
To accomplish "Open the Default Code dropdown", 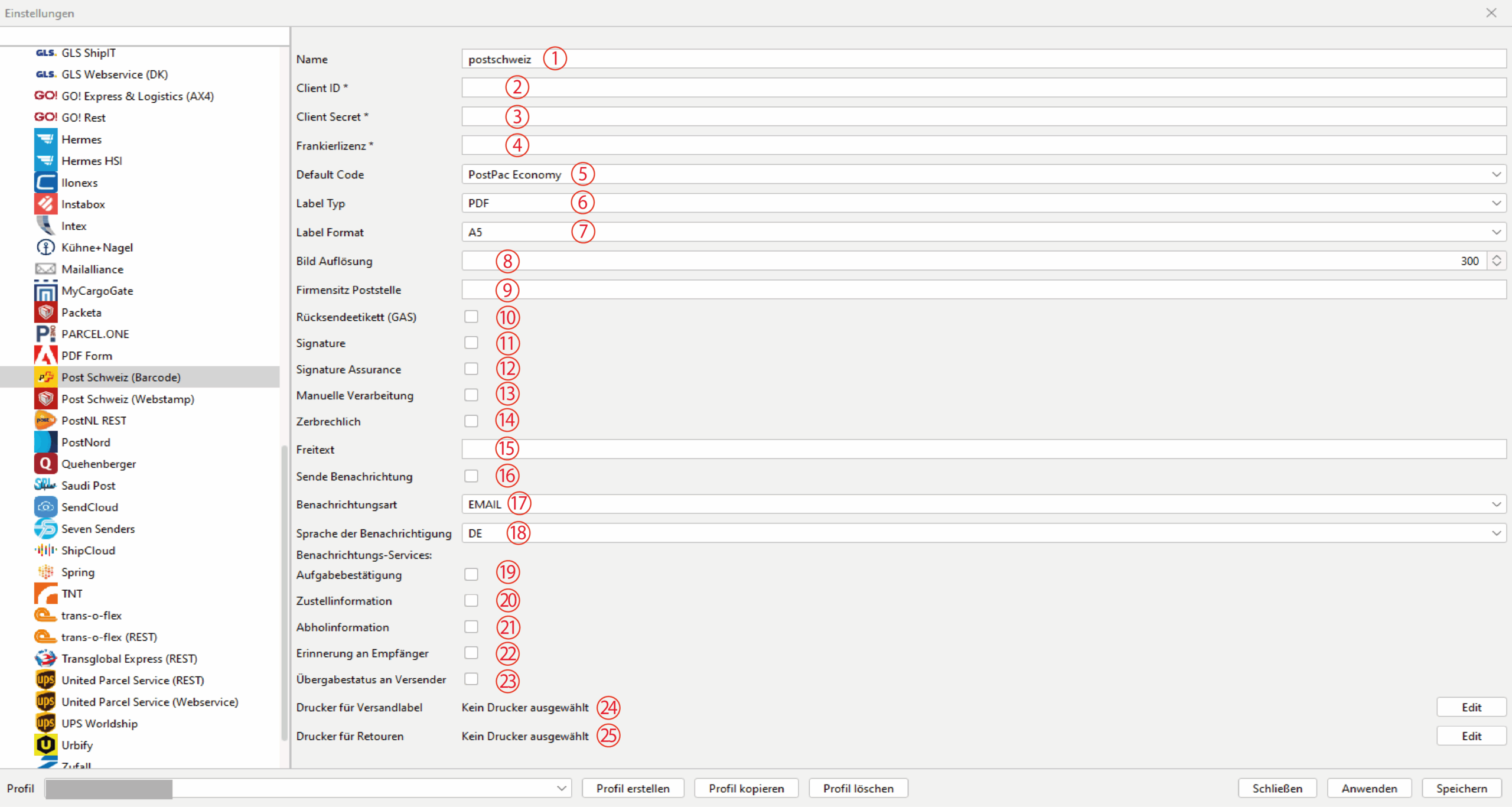I will click(x=984, y=174).
